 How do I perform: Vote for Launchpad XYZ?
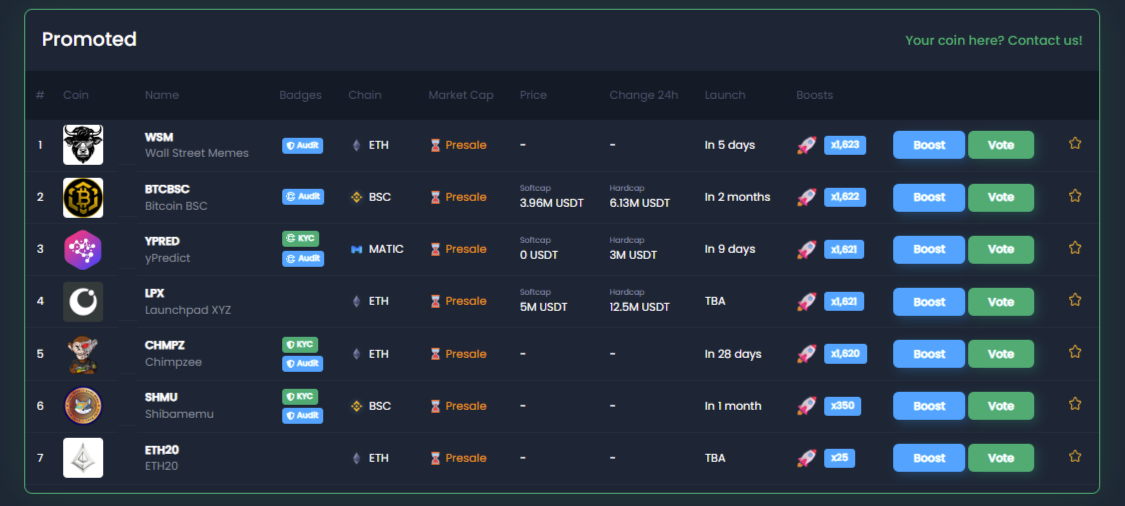click(1001, 301)
